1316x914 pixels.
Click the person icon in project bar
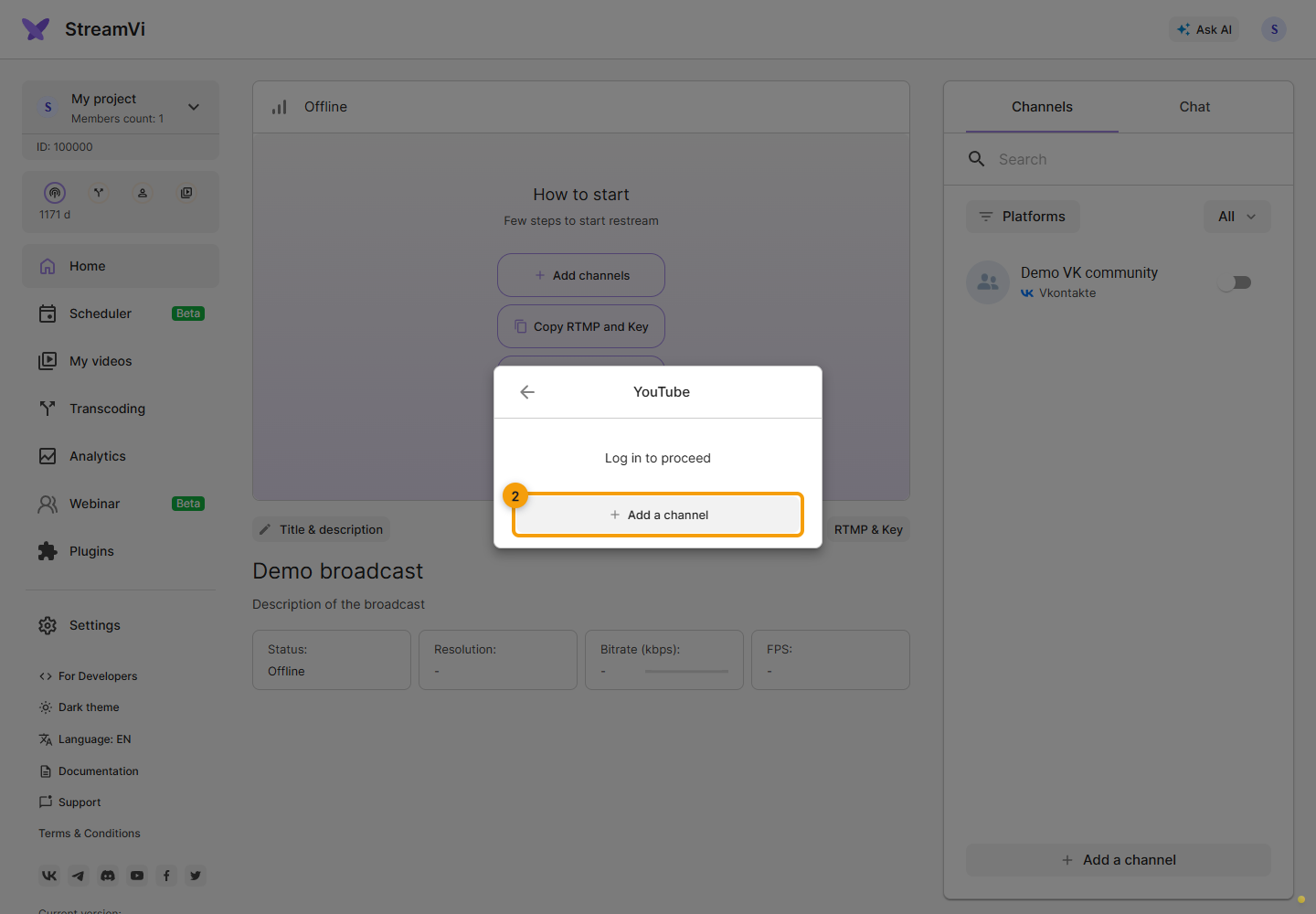(x=143, y=193)
